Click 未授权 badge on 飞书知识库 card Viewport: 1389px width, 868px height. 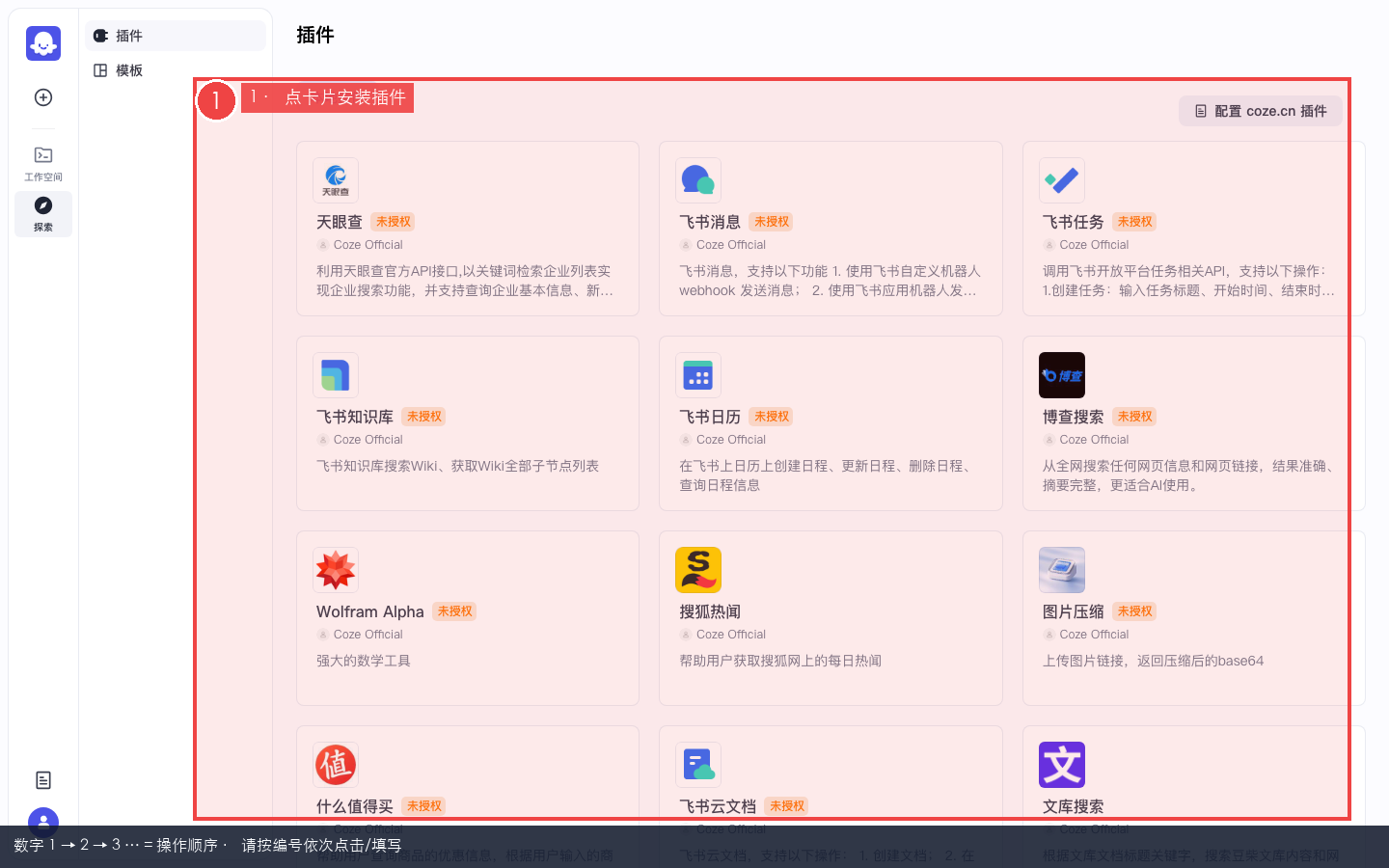pyautogui.click(x=424, y=417)
